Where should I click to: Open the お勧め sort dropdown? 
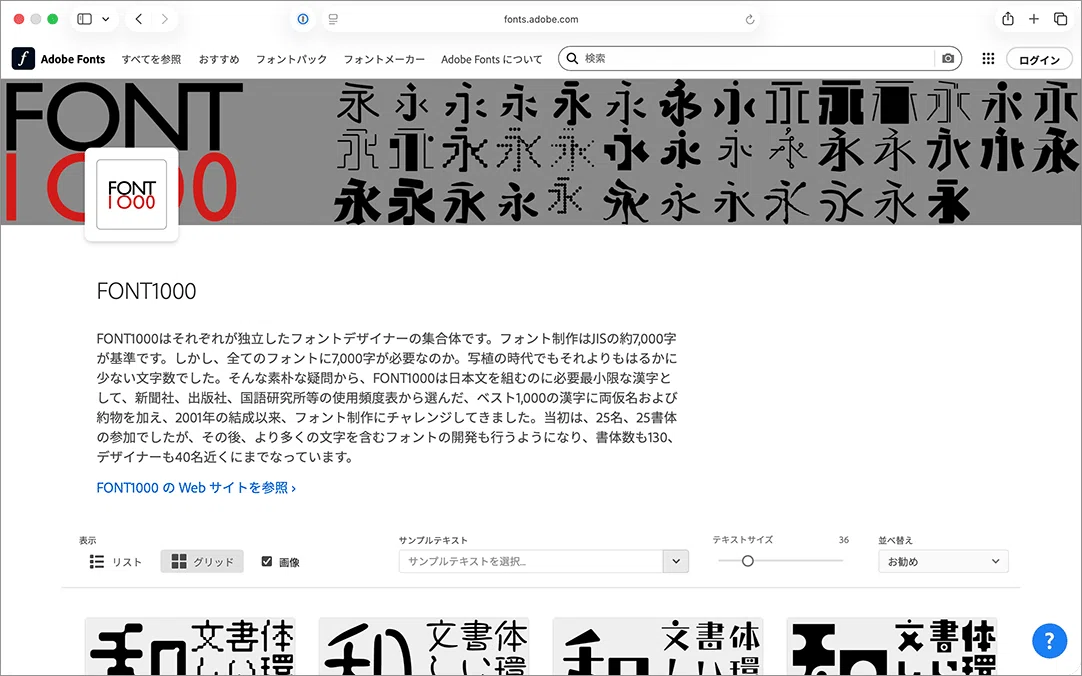coord(943,561)
